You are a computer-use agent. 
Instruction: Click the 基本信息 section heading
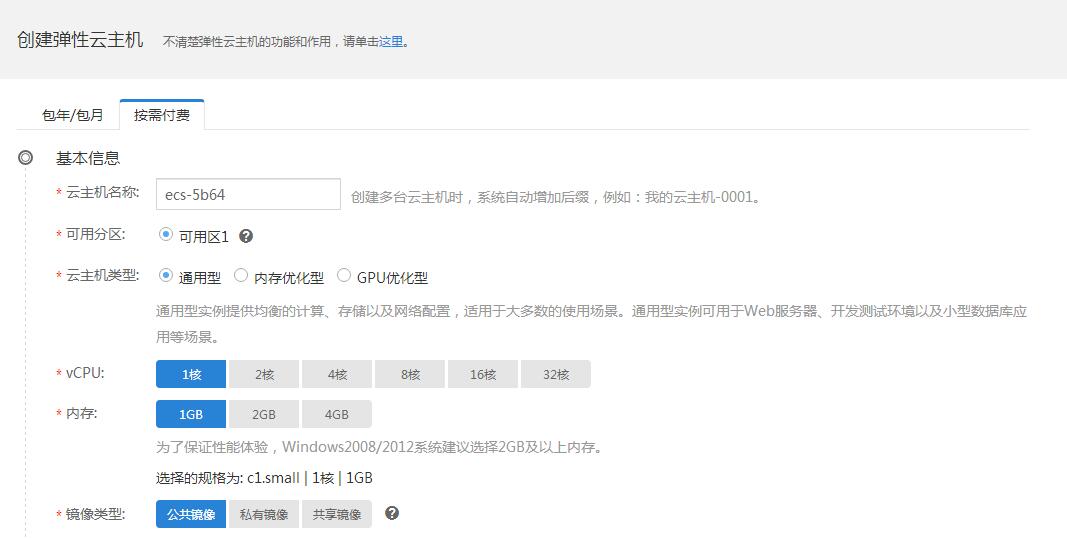pyautogui.click(x=88, y=158)
